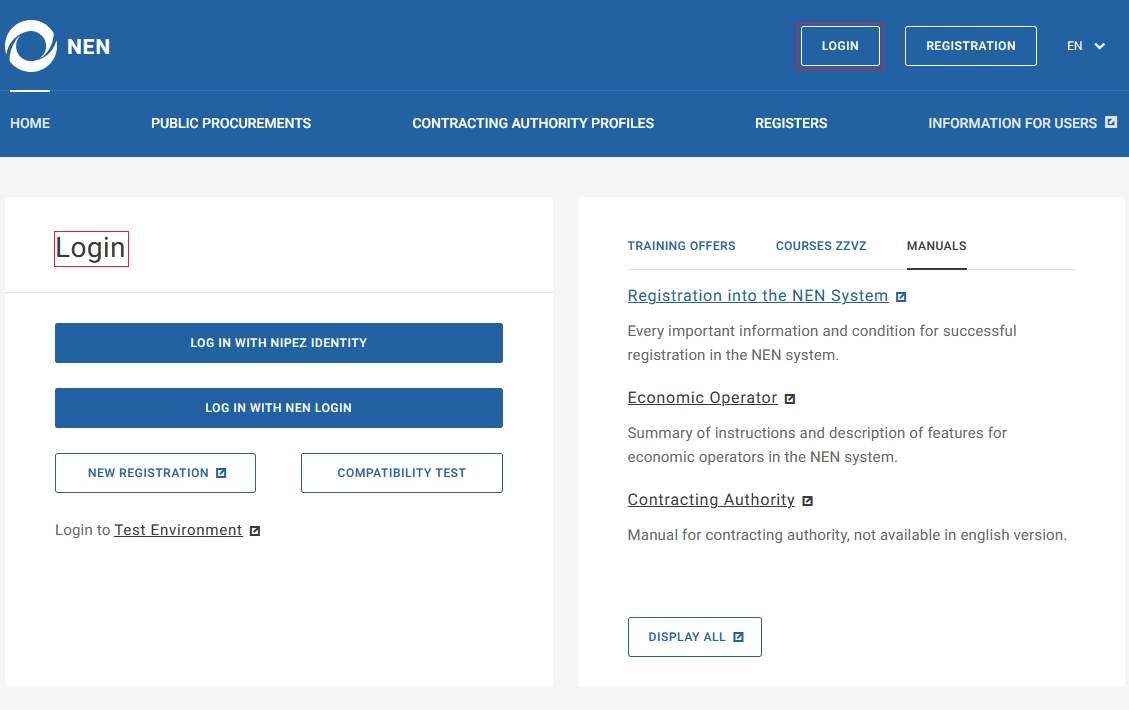1129x710 pixels.
Task: Switch to the Courses ZZVZ tab
Action: click(821, 246)
